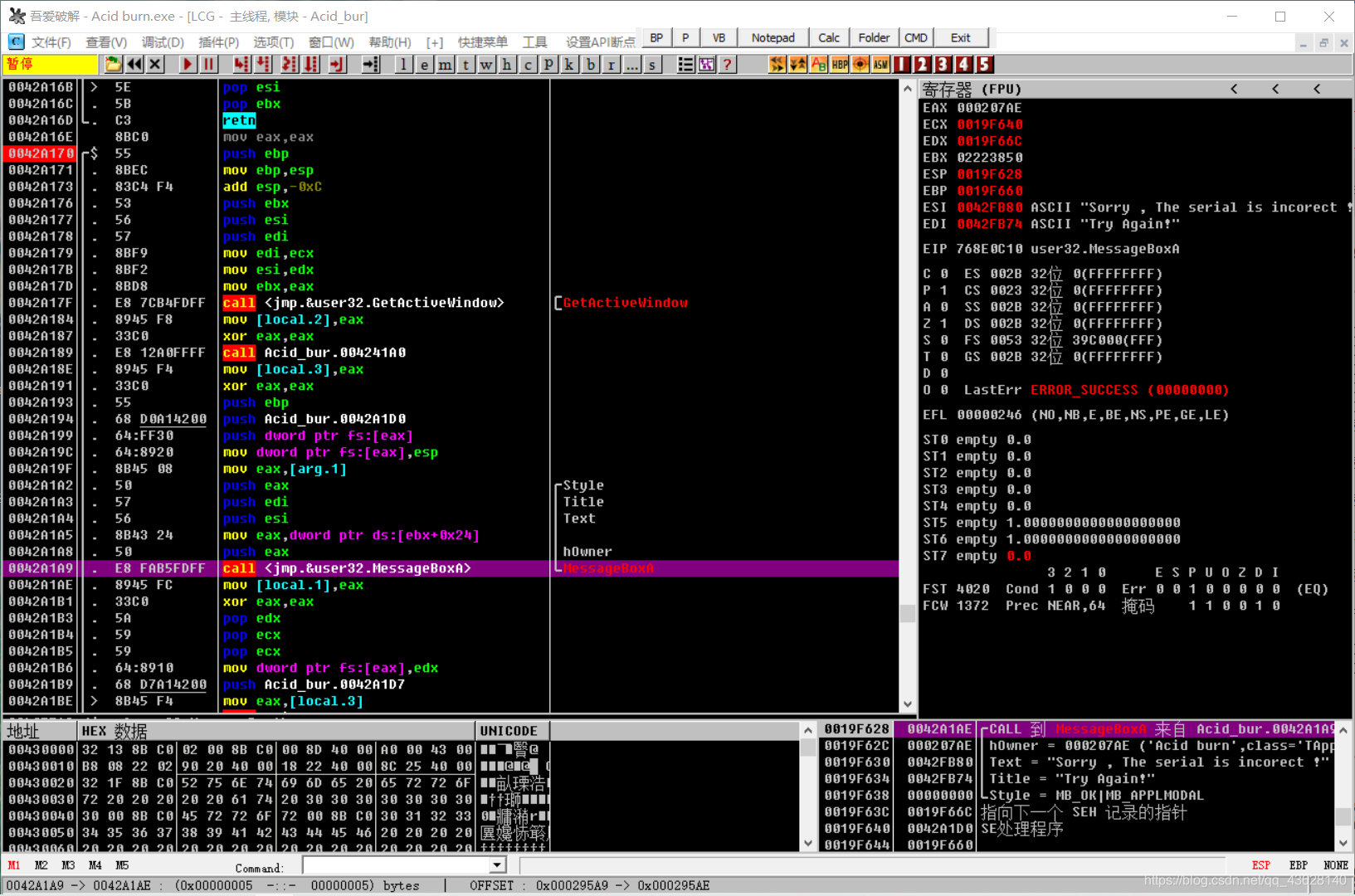Launch Calc button
1355x896 pixels.
828,37
